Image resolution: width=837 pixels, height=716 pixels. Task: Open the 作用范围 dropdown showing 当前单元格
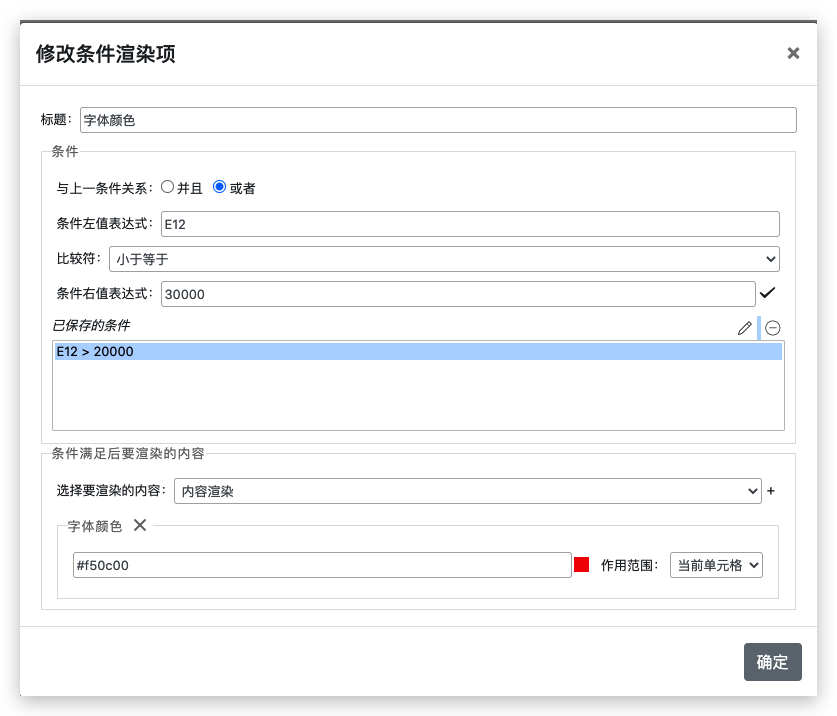[716, 565]
